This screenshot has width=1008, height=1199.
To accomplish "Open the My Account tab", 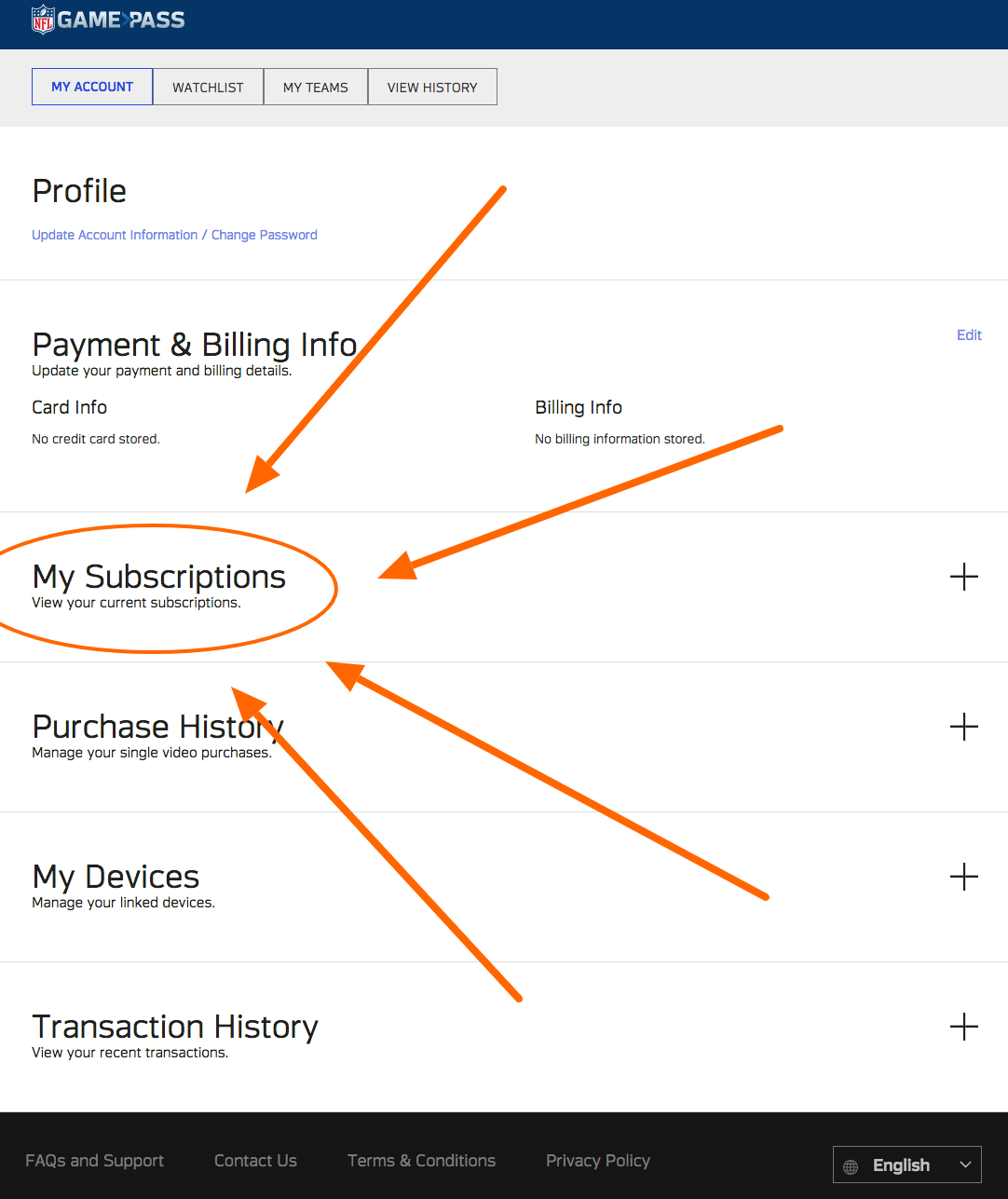I will click(92, 87).
